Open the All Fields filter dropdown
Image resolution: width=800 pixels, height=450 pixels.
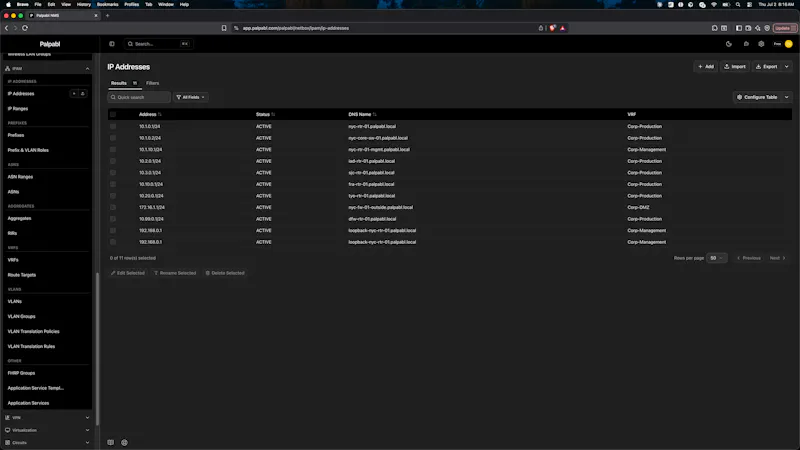(190, 97)
